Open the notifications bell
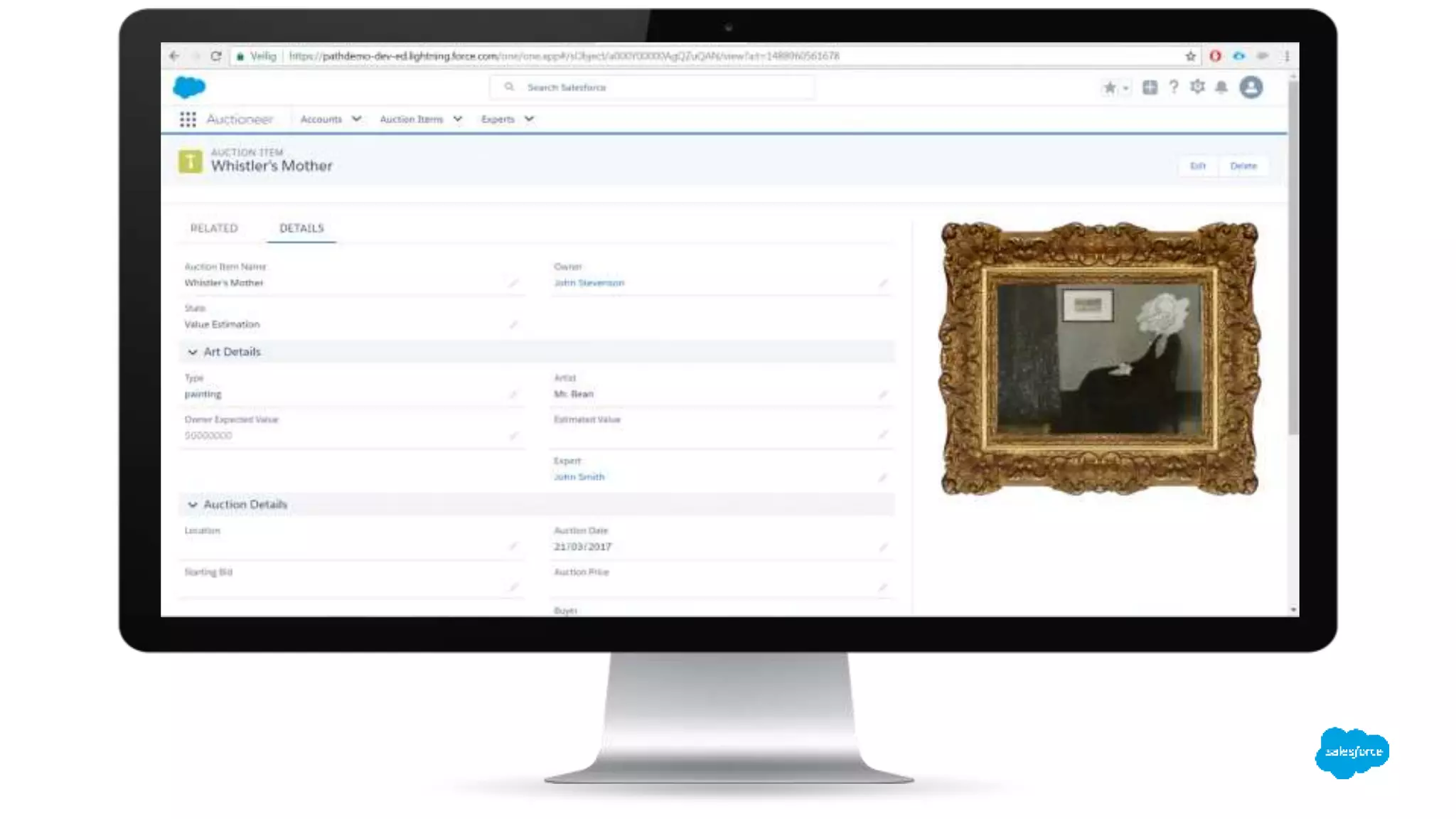Screen dimensions: 1456x819 coord(1221,87)
